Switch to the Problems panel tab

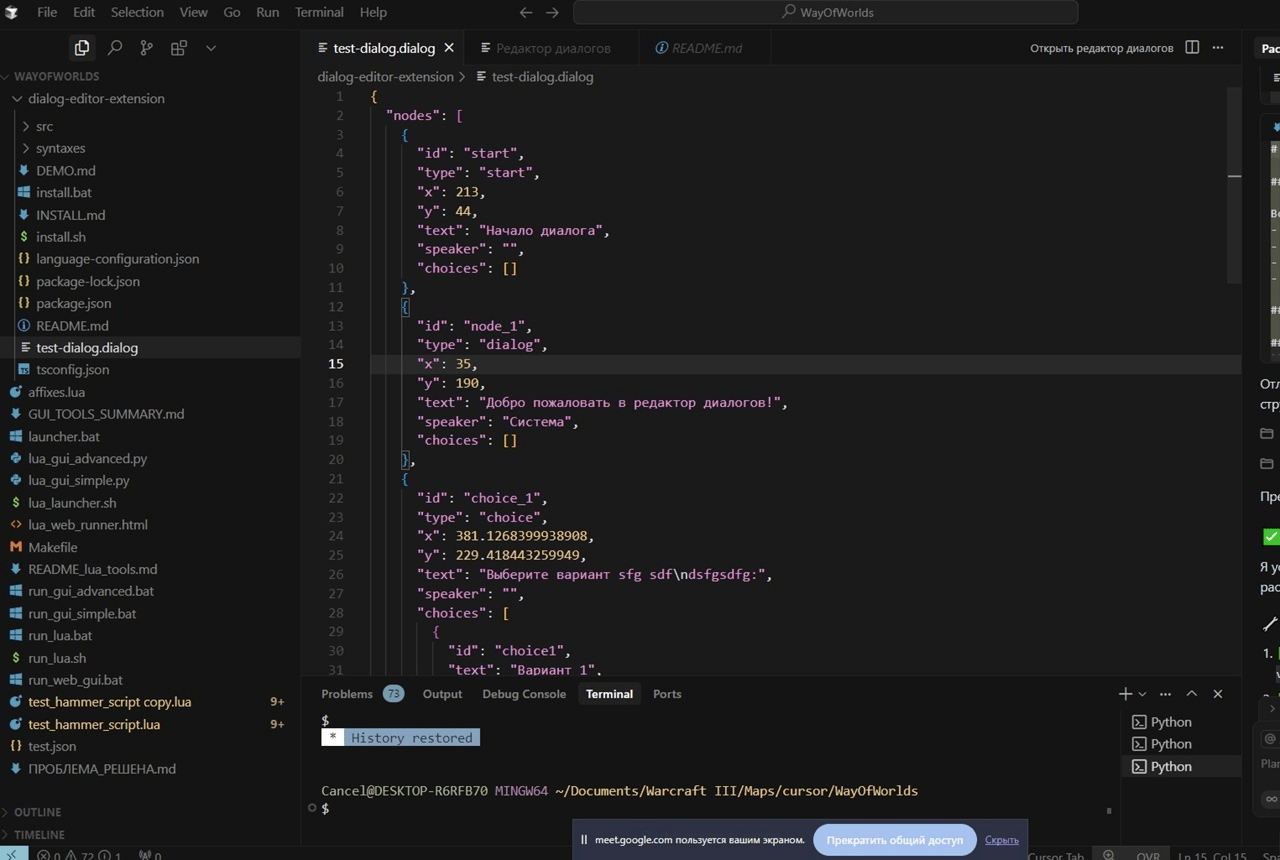[x=347, y=694]
